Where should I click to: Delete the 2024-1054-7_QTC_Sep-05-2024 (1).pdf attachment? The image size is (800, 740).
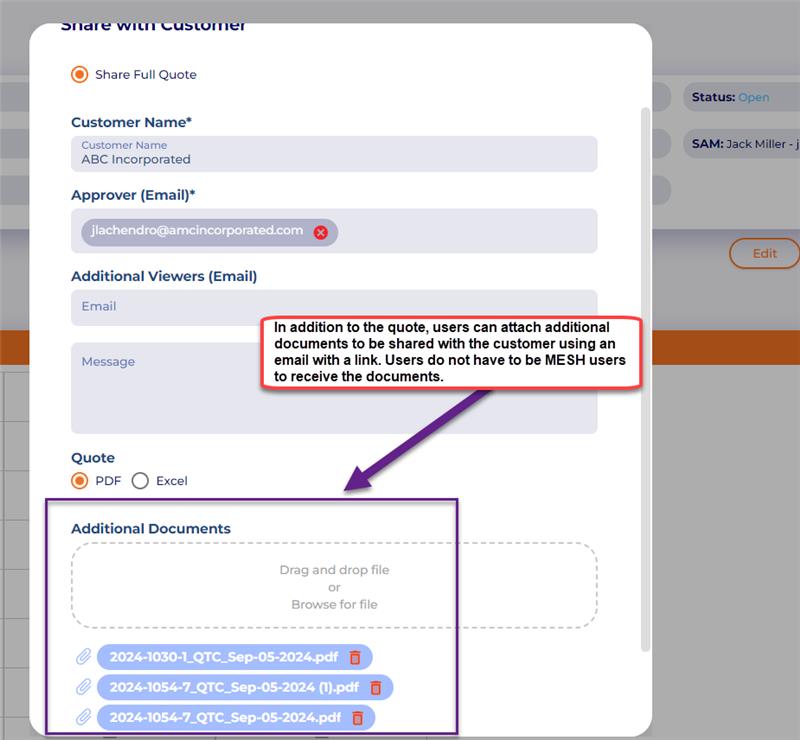pos(376,688)
